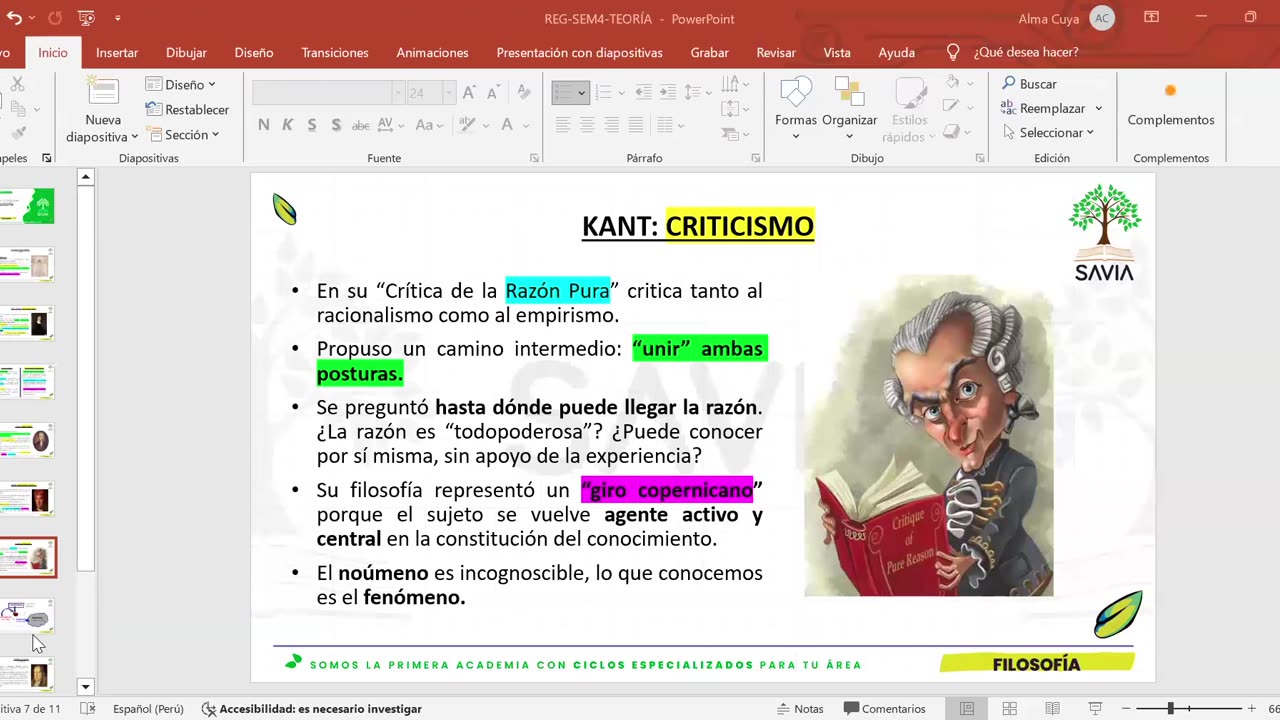The image size is (1280, 720).
Task: Increase font size with the larger A icon
Action: (470, 93)
